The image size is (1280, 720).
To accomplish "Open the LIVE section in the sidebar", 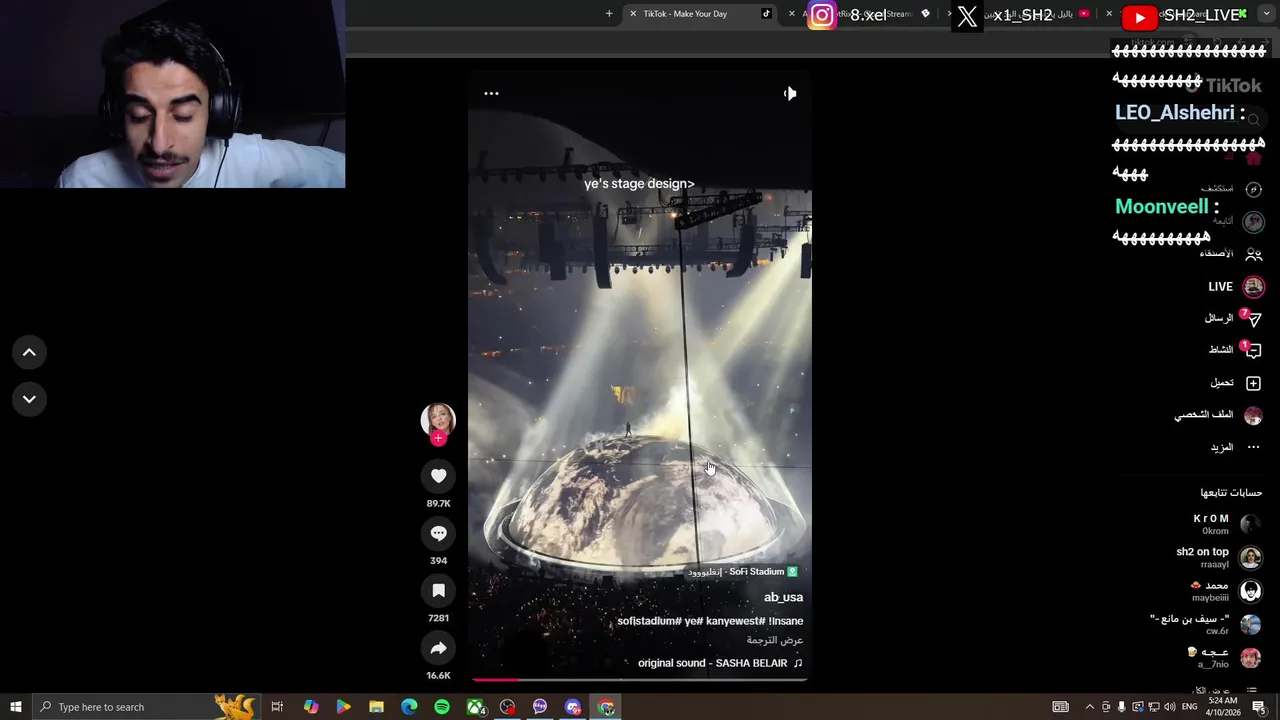I will pyautogui.click(x=1236, y=287).
